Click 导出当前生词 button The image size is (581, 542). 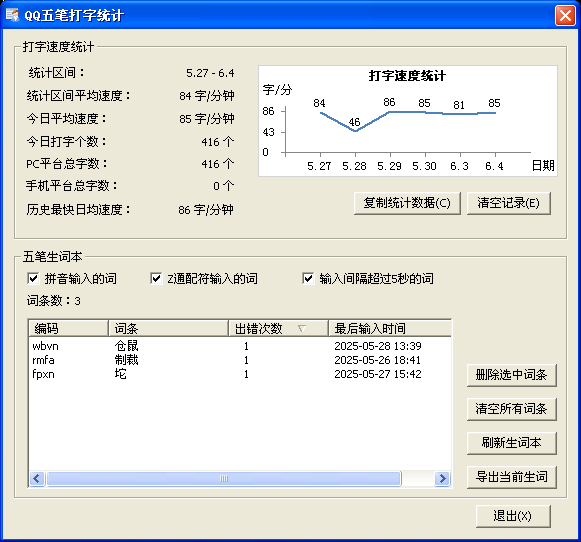[x=512, y=477]
